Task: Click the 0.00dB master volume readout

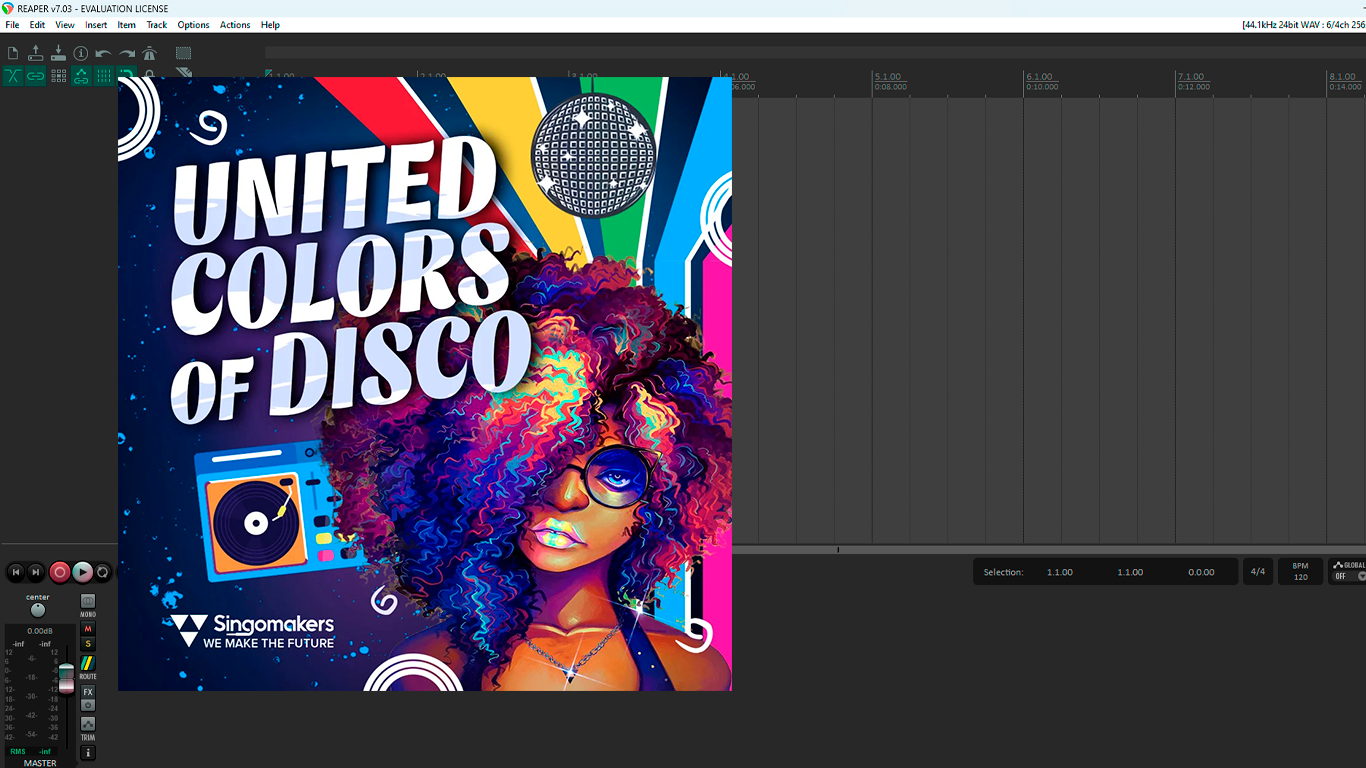Action: click(x=40, y=631)
